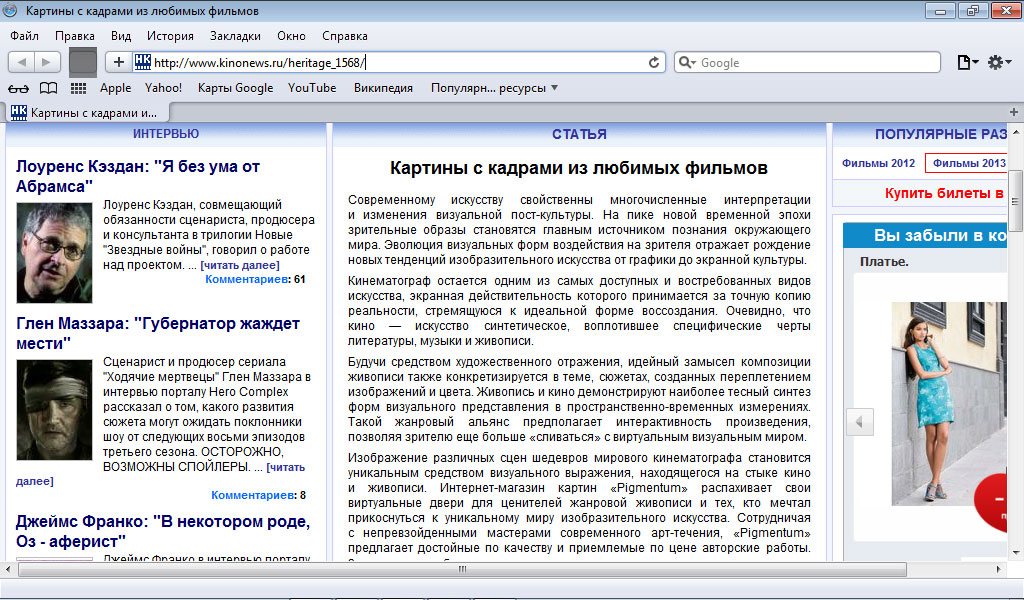
Task: Open the YouTube bookmark
Action: [312, 88]
